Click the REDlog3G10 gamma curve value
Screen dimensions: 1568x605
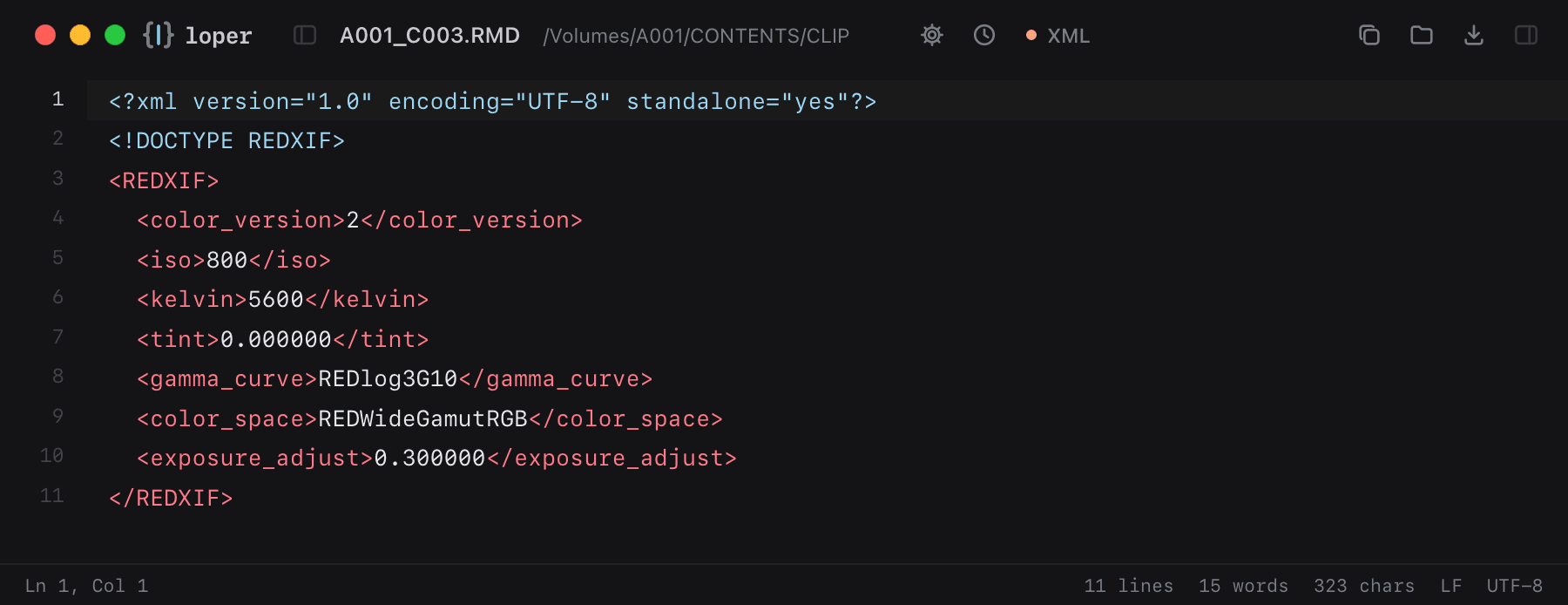[389, 379]
